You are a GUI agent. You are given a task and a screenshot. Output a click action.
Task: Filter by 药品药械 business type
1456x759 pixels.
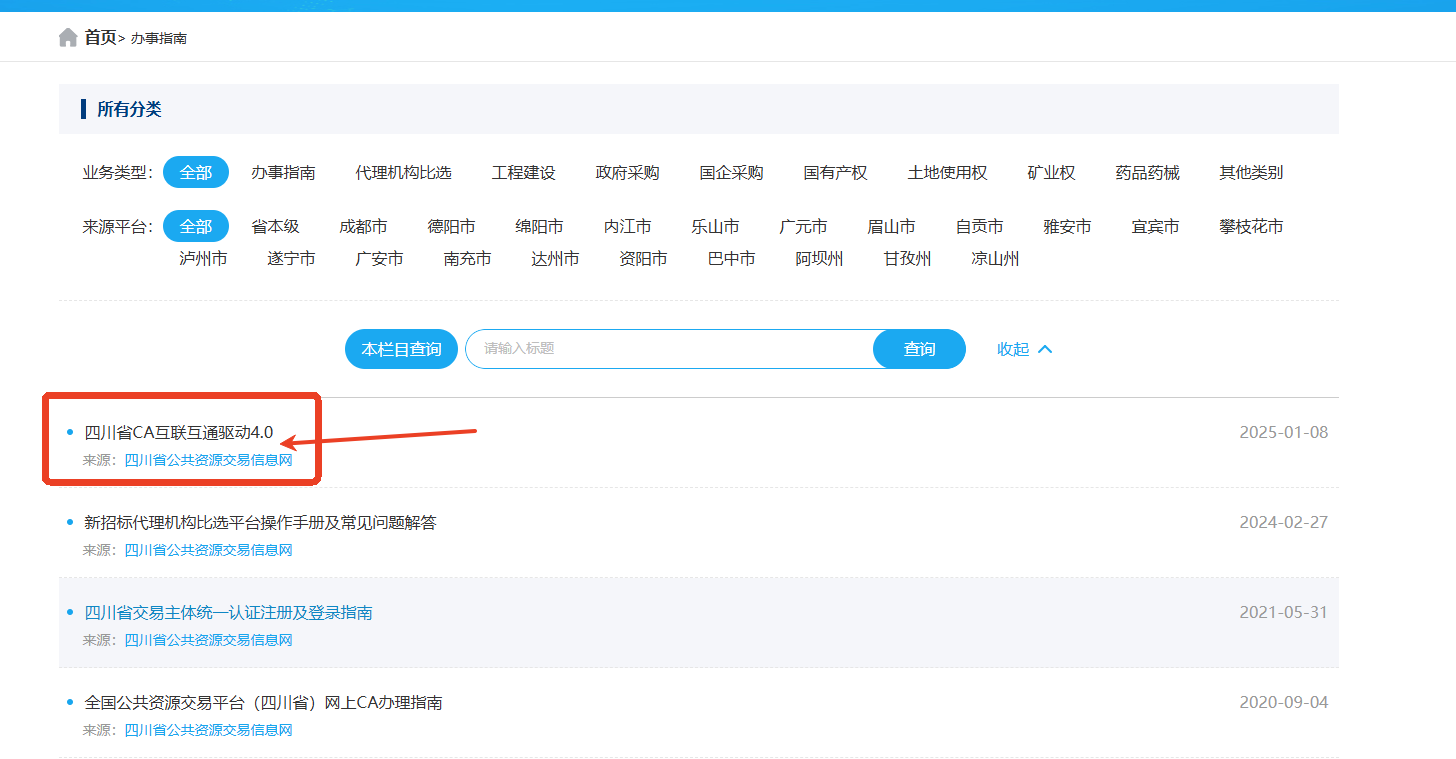(x=1147, y=172)
